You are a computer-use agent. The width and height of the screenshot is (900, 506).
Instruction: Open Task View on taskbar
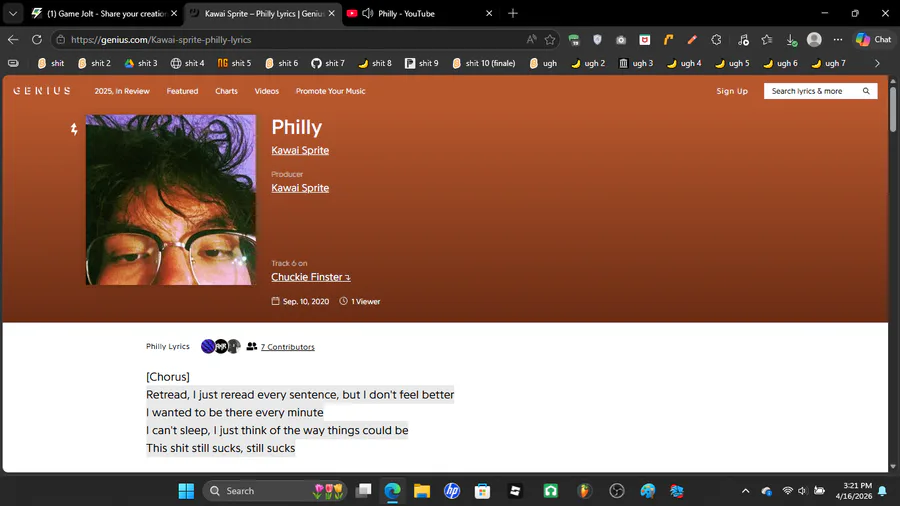coord(363,491)
